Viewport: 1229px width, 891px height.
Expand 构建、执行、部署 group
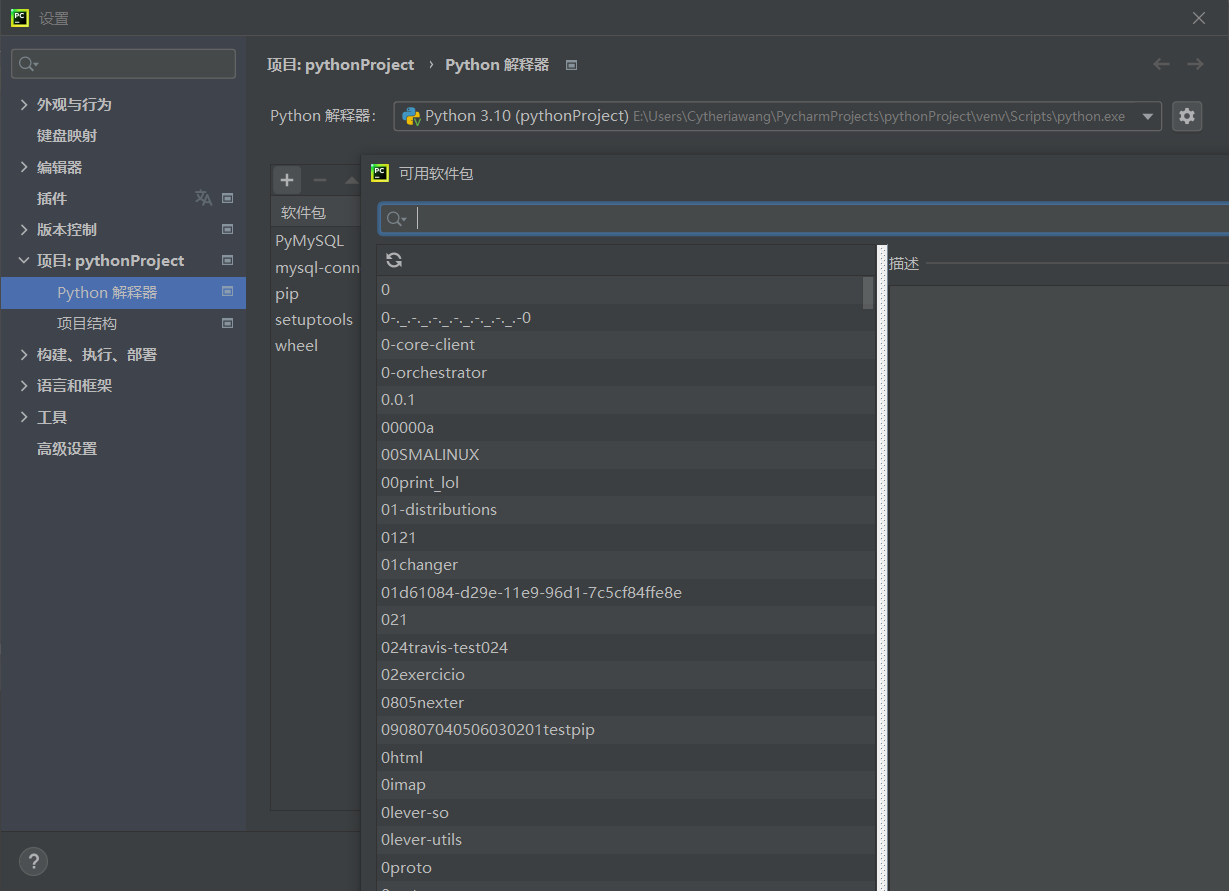pos(24,354)
